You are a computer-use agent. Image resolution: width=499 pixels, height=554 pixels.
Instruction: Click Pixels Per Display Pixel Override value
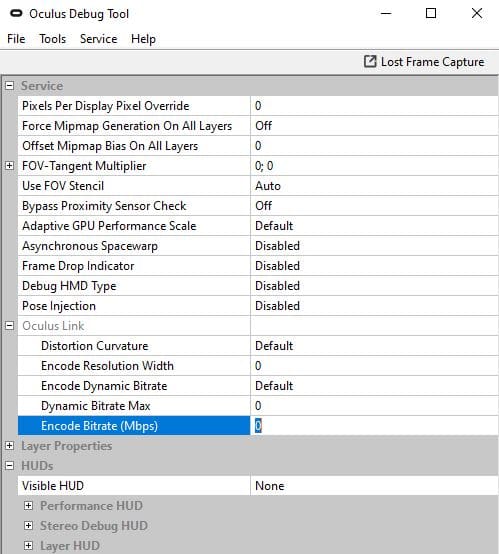click(x=374, y=106)
